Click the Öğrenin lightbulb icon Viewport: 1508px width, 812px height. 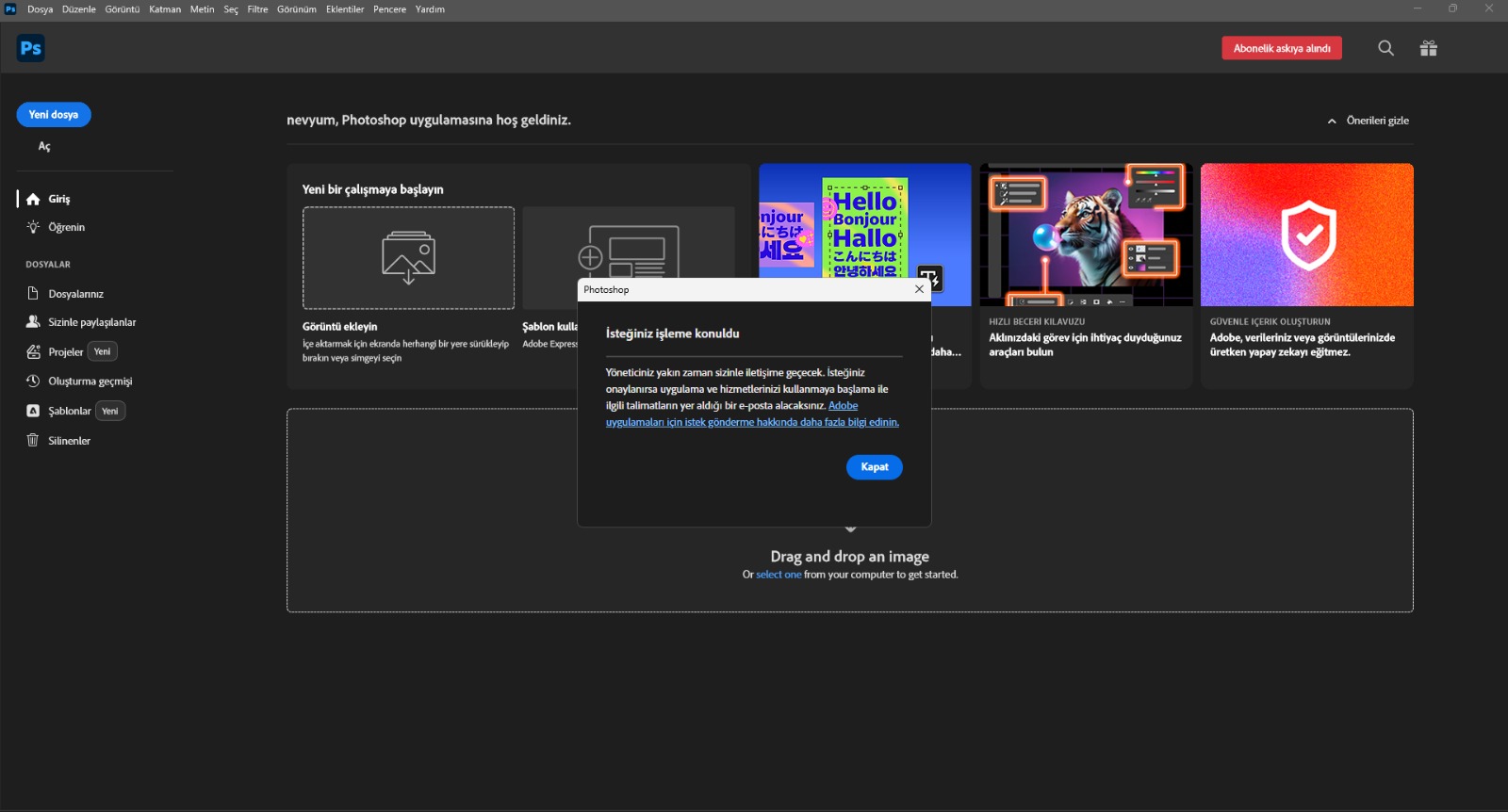coord(33,227)
